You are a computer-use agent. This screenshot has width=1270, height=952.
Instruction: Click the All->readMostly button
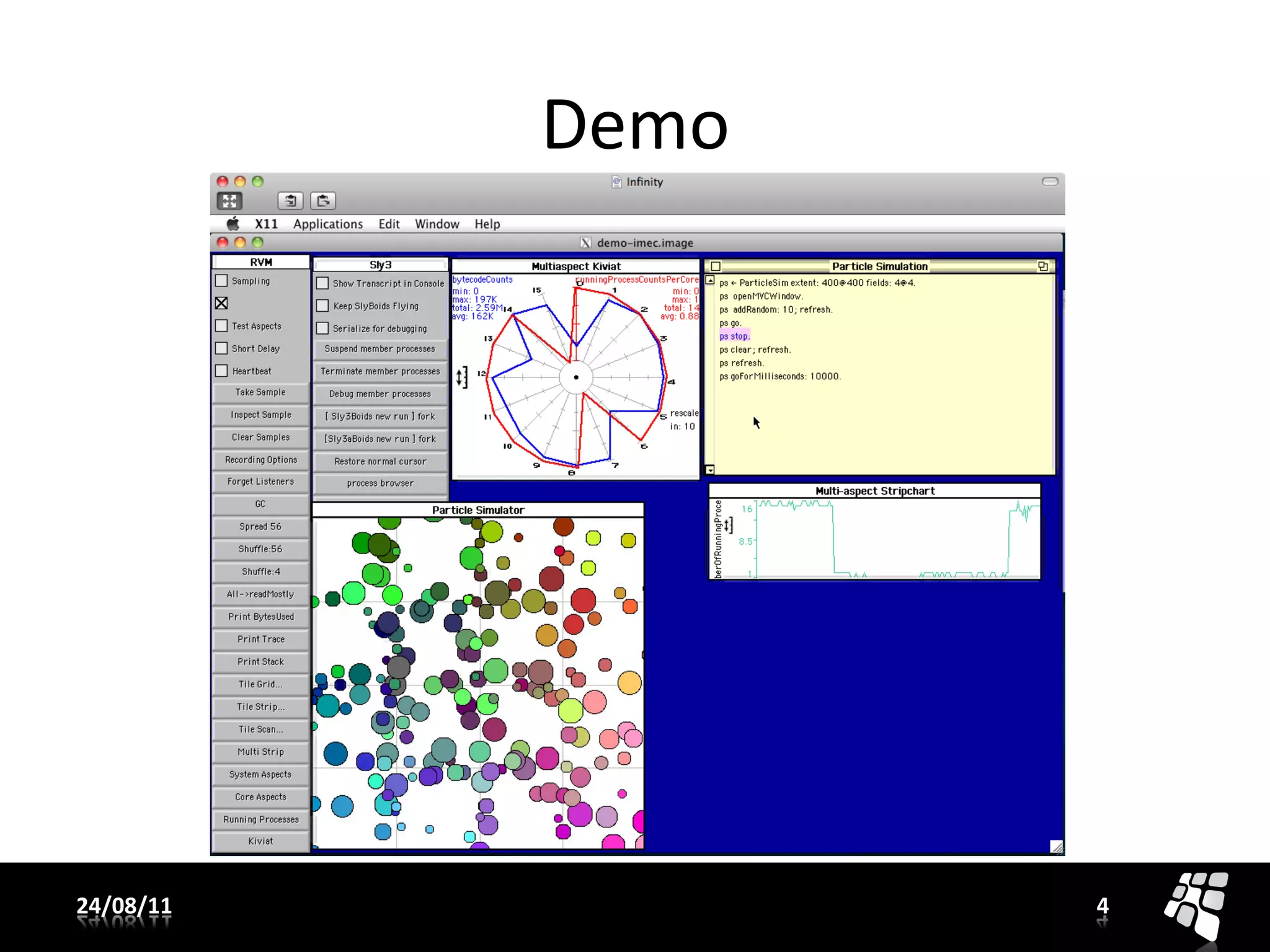[261, 594]
